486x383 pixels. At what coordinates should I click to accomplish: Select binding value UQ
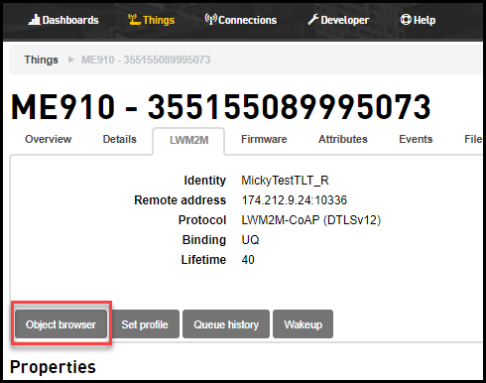[x=250, y=240]
